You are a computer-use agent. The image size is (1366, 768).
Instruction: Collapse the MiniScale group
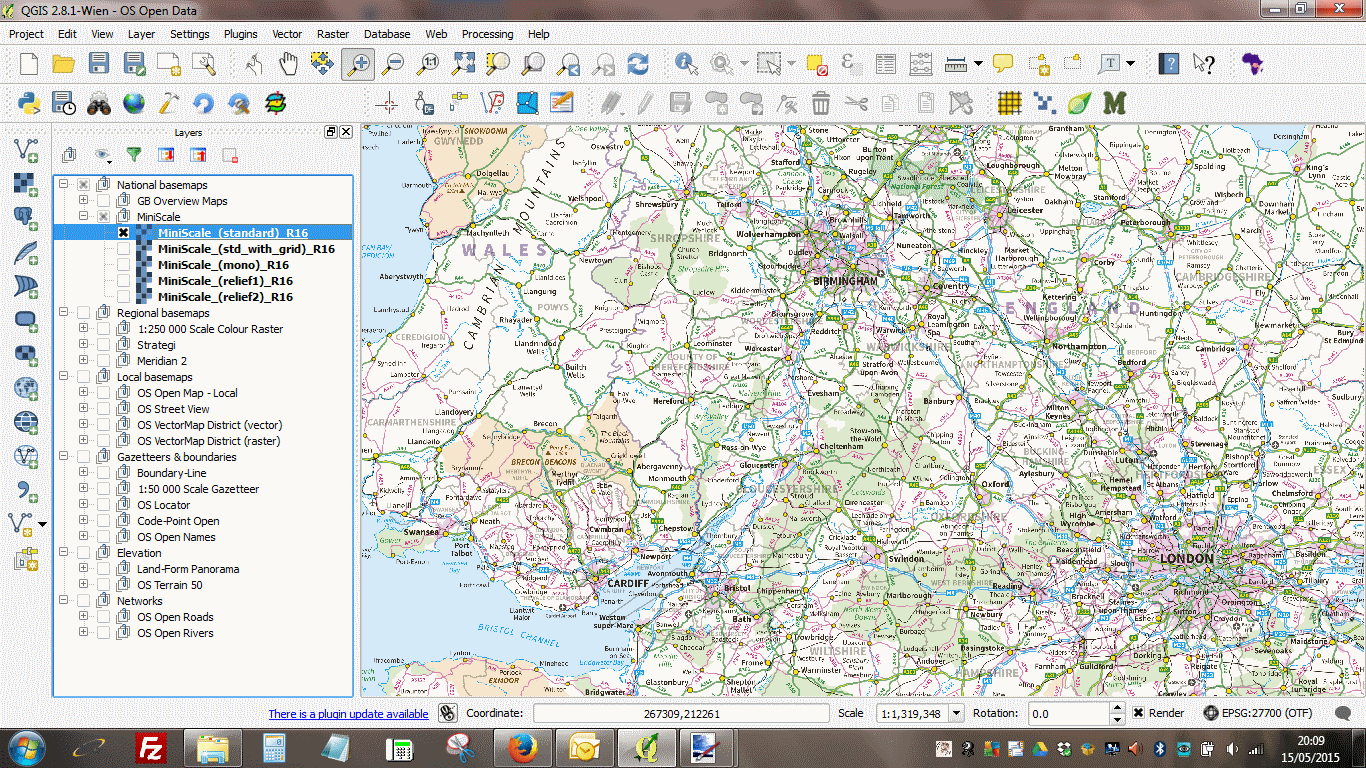[x=84, y=217]
